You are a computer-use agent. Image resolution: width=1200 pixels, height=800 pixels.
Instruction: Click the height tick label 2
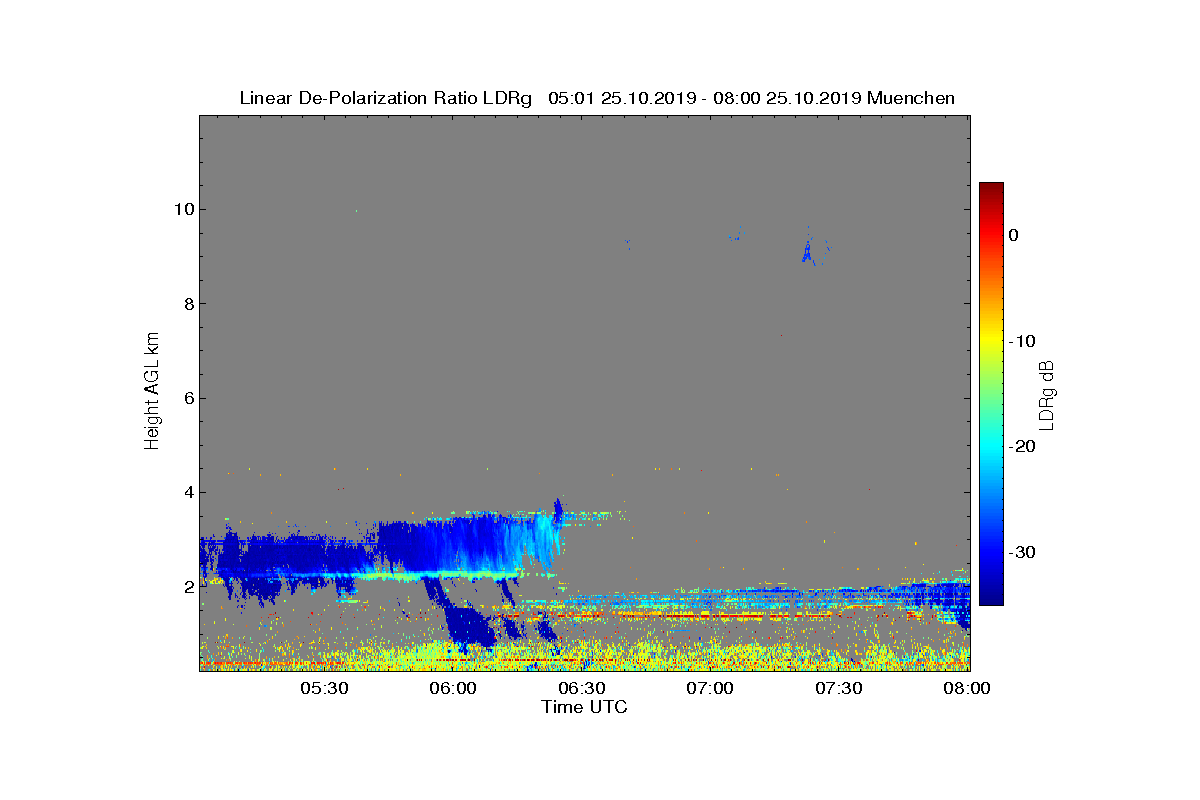pos(187,587)
